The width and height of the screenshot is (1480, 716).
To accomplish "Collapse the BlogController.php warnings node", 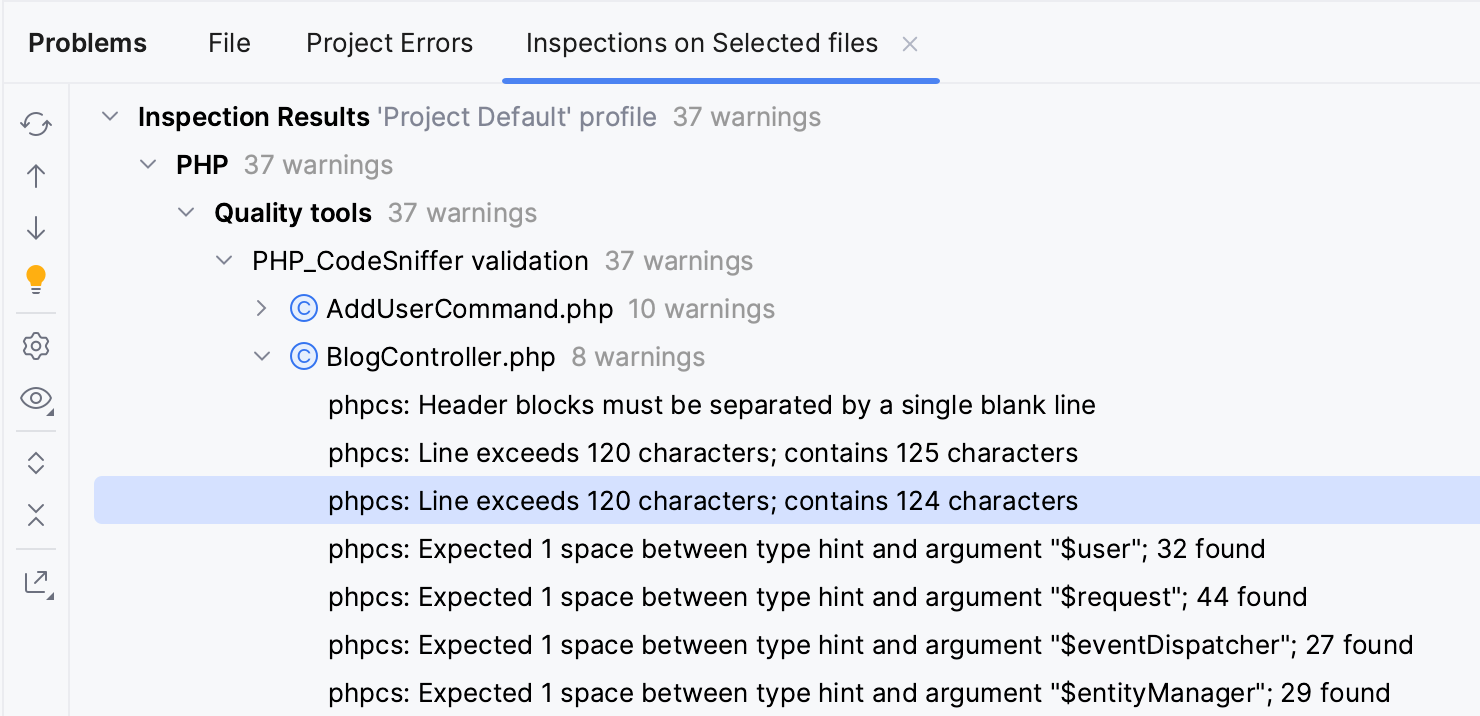I will [262, 356].
